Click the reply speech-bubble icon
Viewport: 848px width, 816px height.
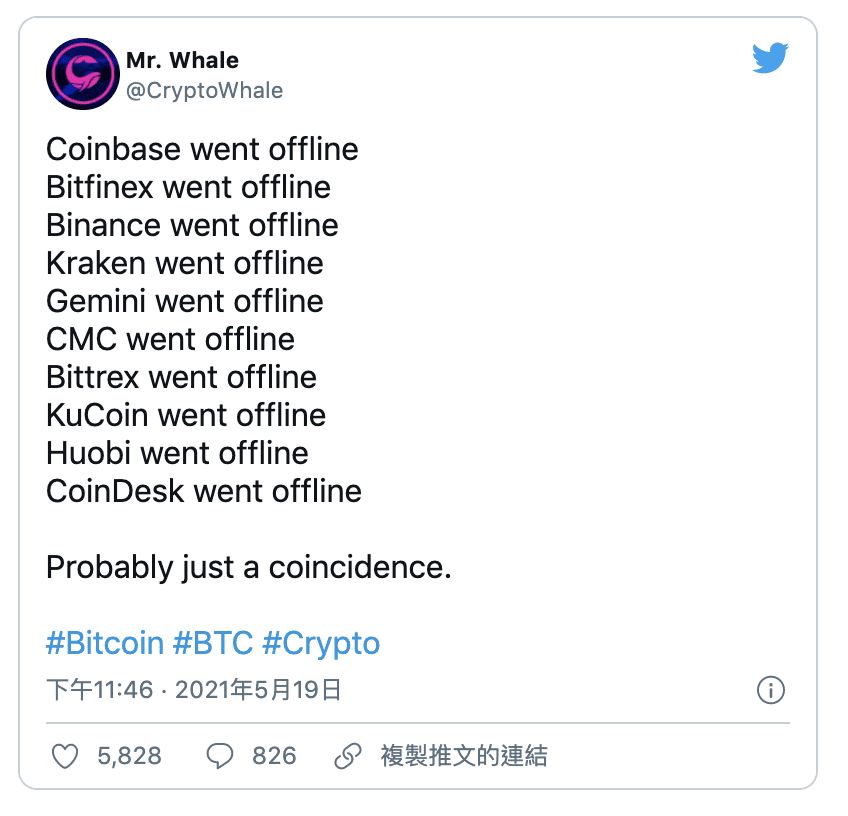tap(219, 757)
